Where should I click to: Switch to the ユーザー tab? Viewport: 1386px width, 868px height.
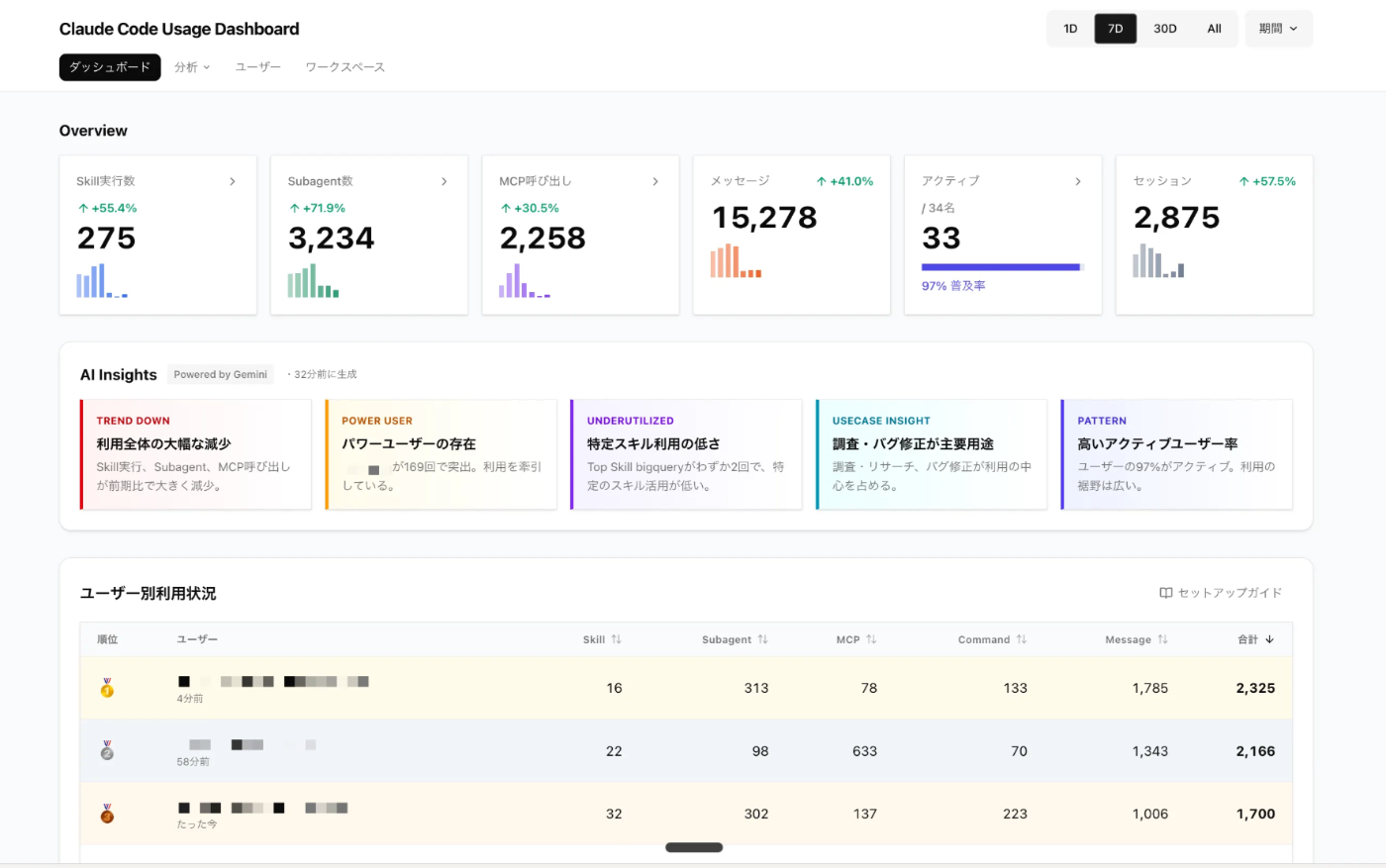(x=257, y=67)
